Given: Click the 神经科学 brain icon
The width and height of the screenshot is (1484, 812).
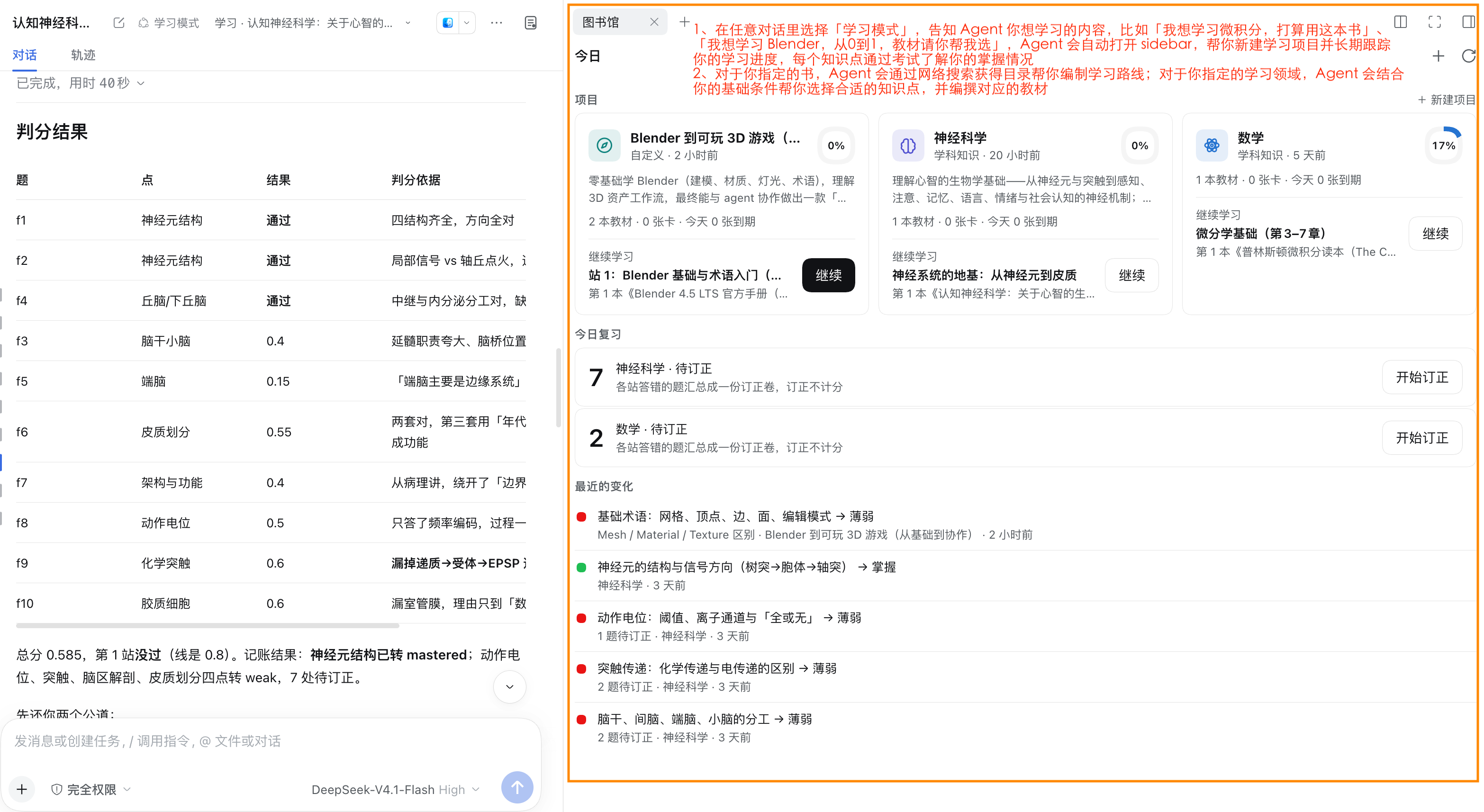Looking at the screenshot, I should click(x=908, y=145).
